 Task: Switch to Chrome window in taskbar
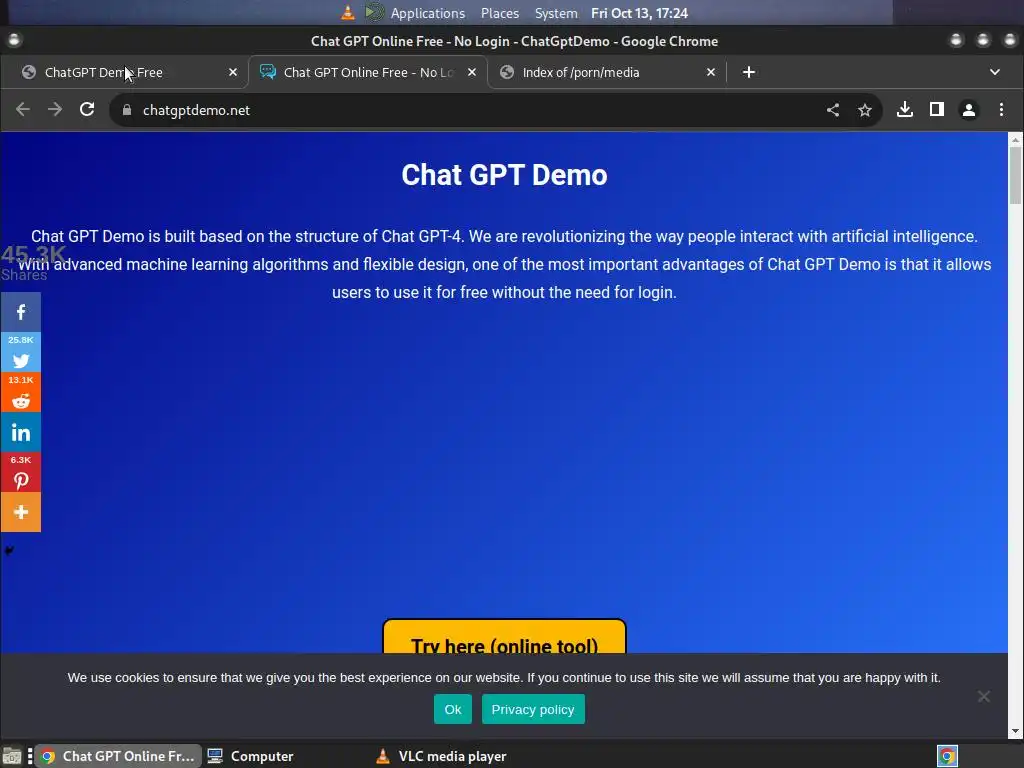pyautogui.click(x=118, y=756)
